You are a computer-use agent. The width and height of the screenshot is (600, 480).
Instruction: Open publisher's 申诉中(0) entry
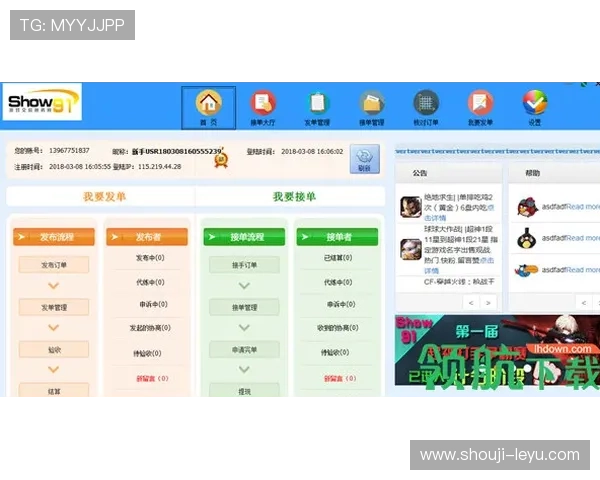(x=153, y=304)
